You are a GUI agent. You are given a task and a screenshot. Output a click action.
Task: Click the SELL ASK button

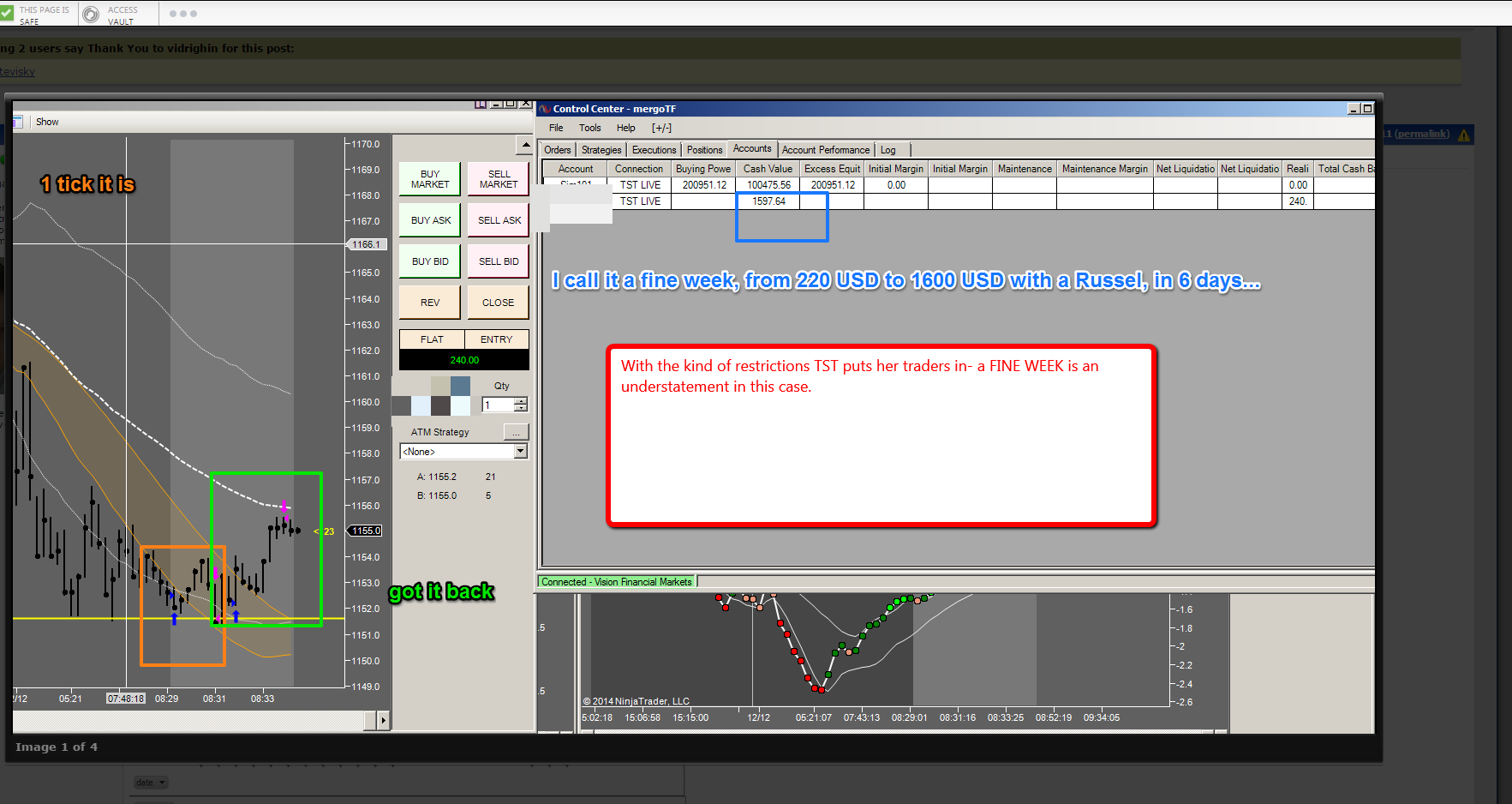(499, 220)
